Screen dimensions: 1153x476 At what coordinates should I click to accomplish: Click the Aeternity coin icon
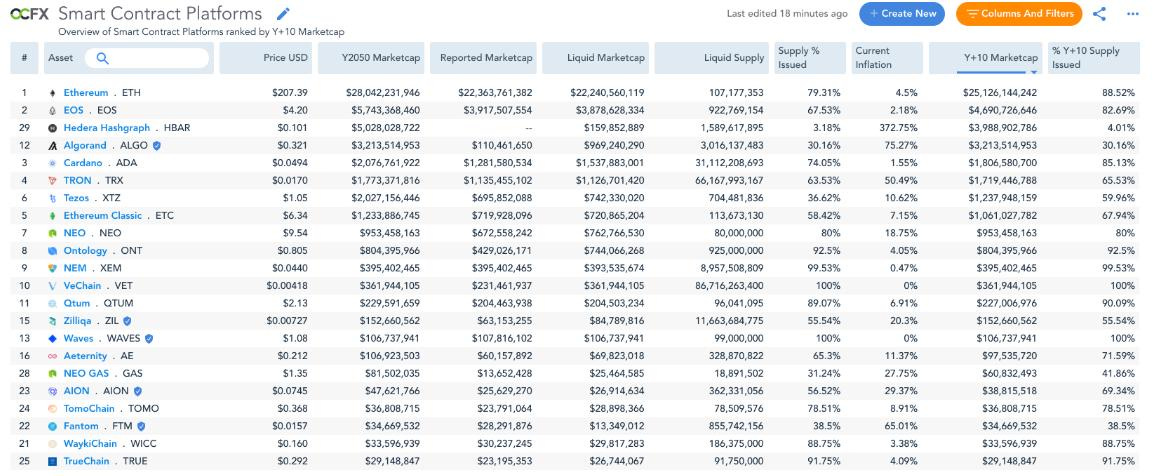(52, 356)
